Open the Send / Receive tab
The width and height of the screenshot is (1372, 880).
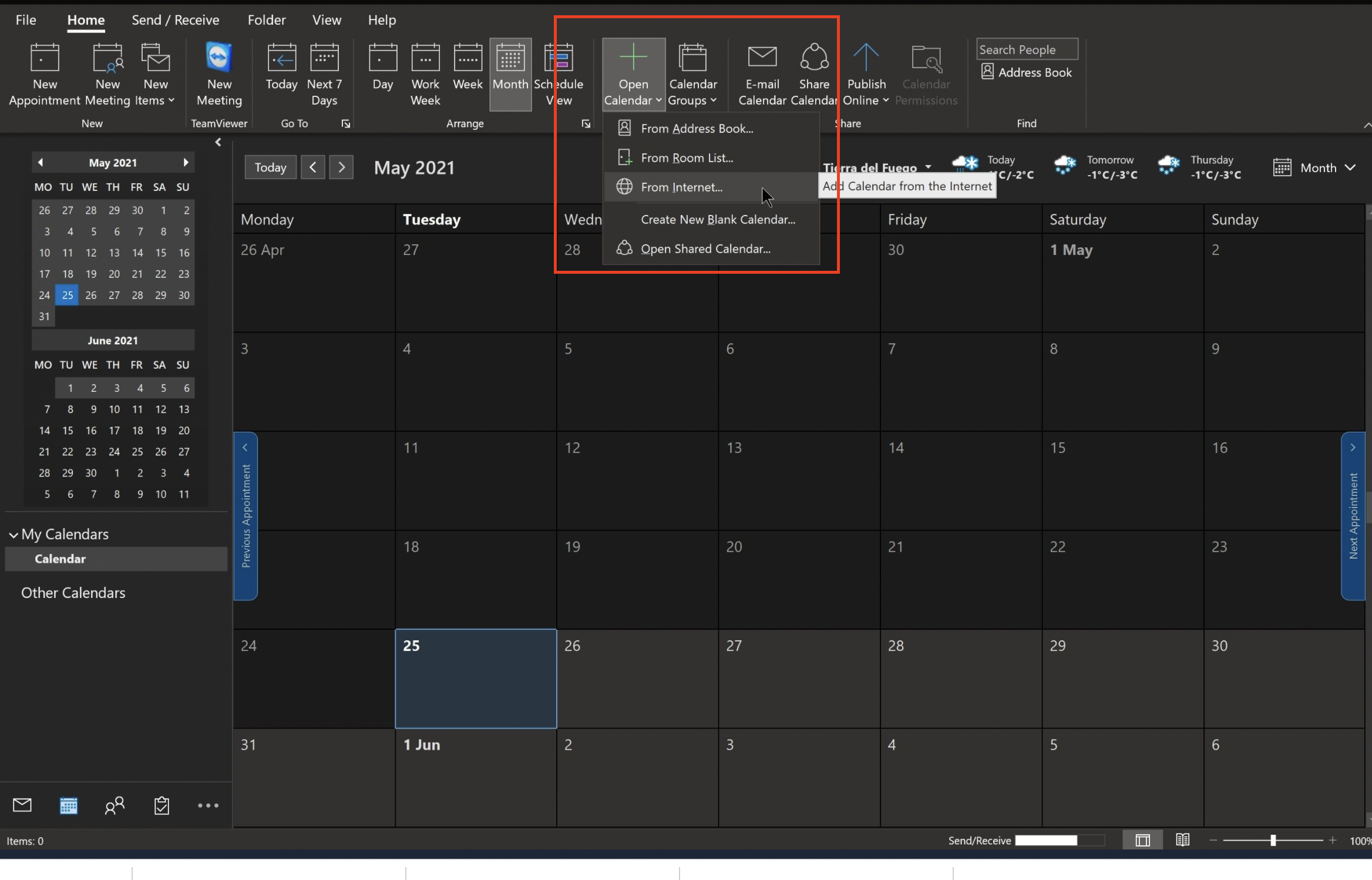click(x=175, y=20)
